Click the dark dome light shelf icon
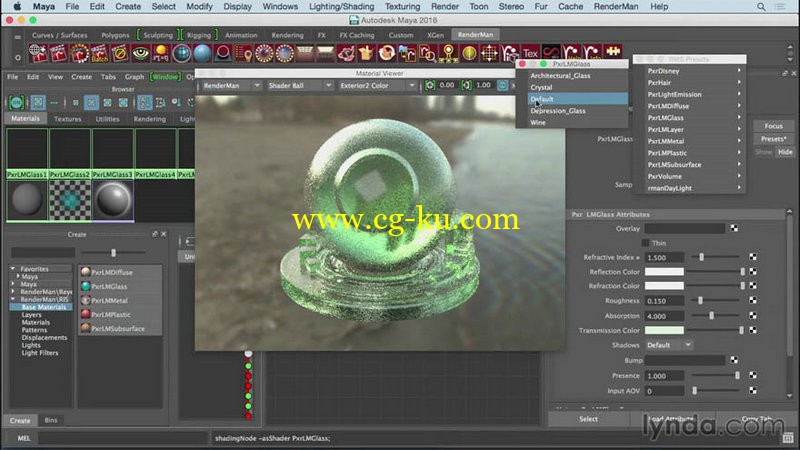The width and height of the screenshot is (800, 450). click(x=222, y=53)
